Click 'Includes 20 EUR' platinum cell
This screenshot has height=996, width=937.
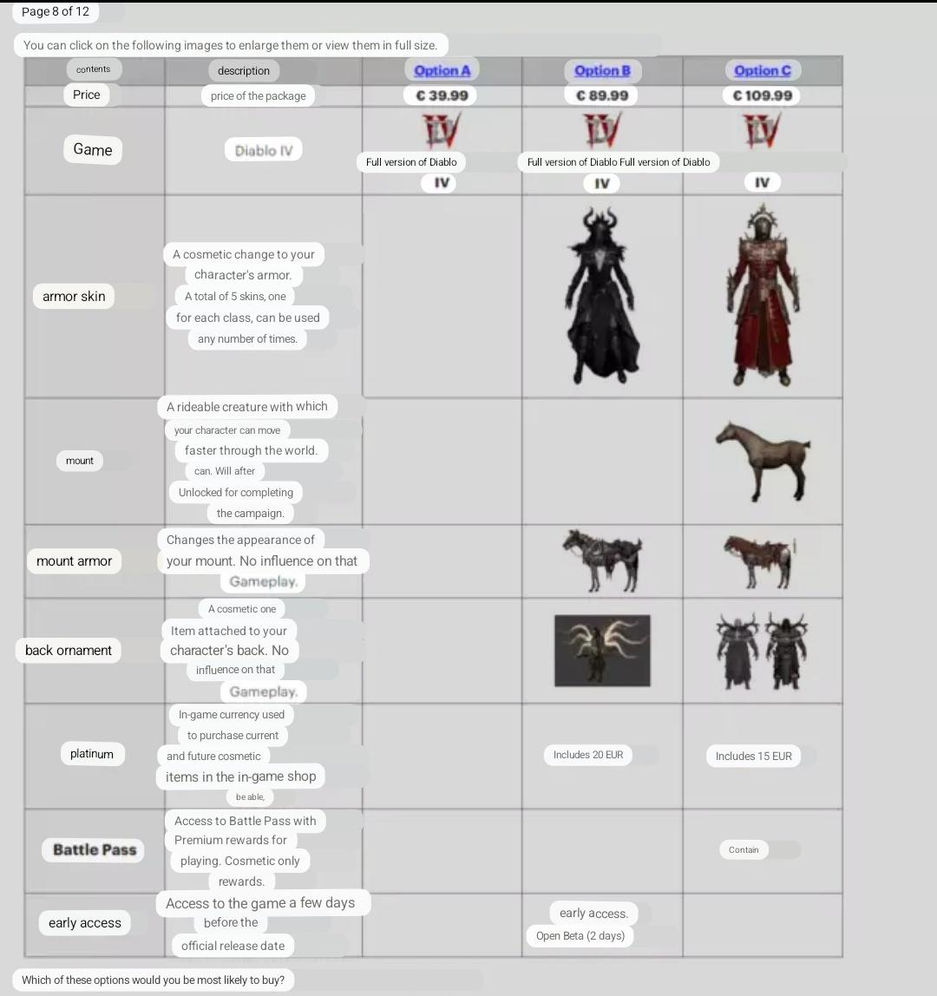(588, 755)
